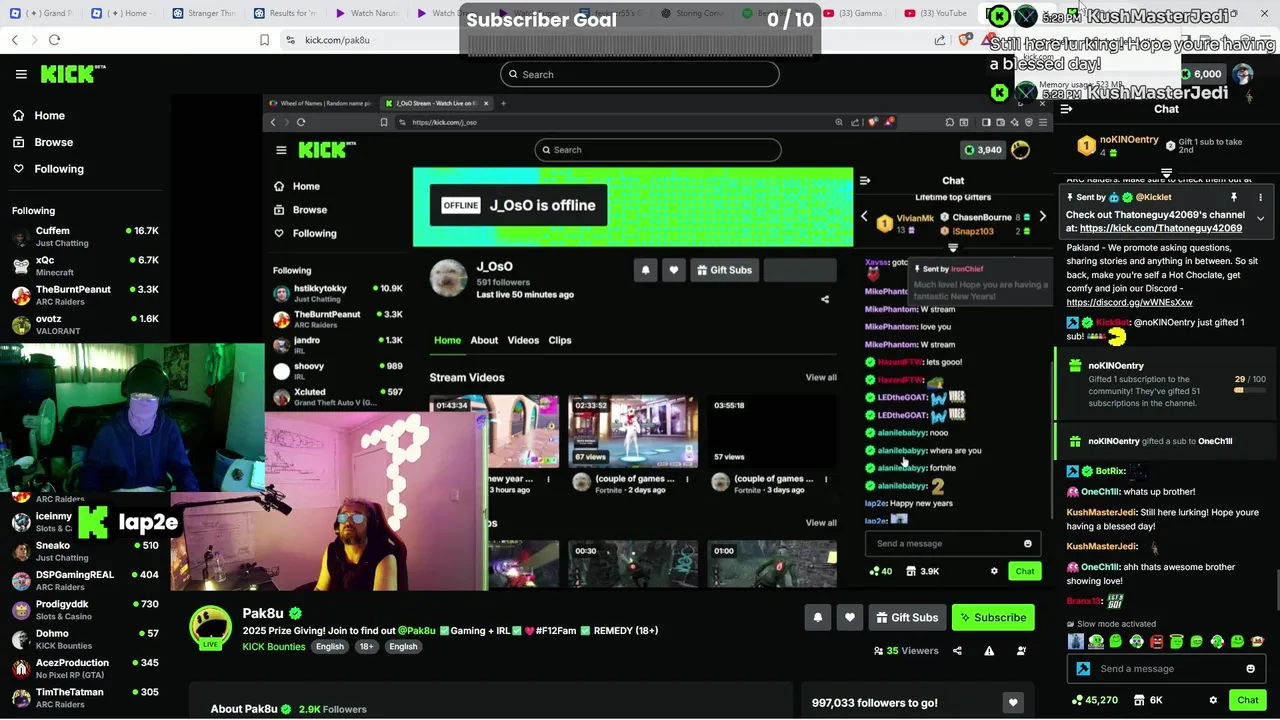Open pinned message three-dot options

(1260, 197)
